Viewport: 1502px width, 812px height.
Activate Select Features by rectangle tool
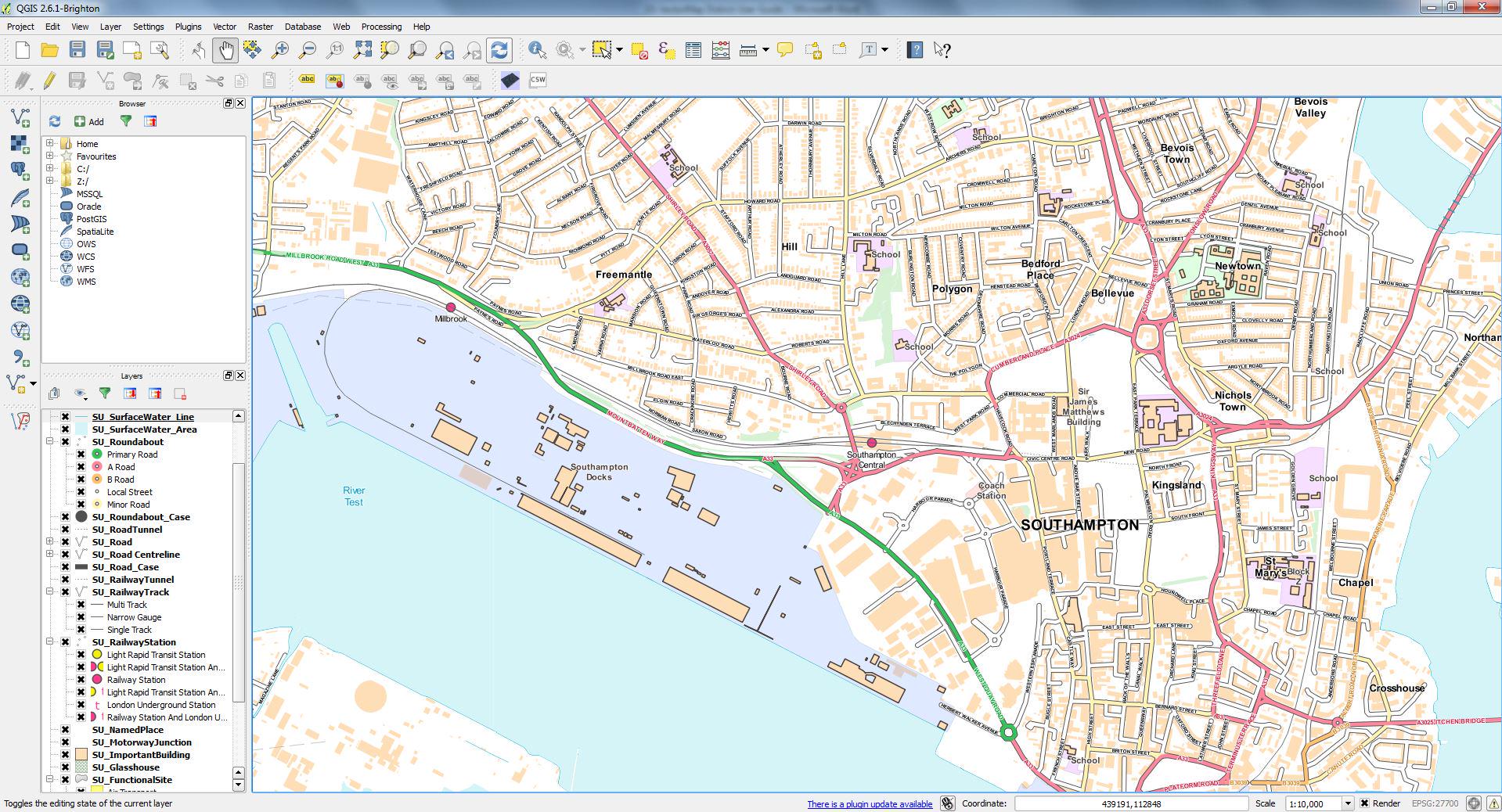pos(601,50)
